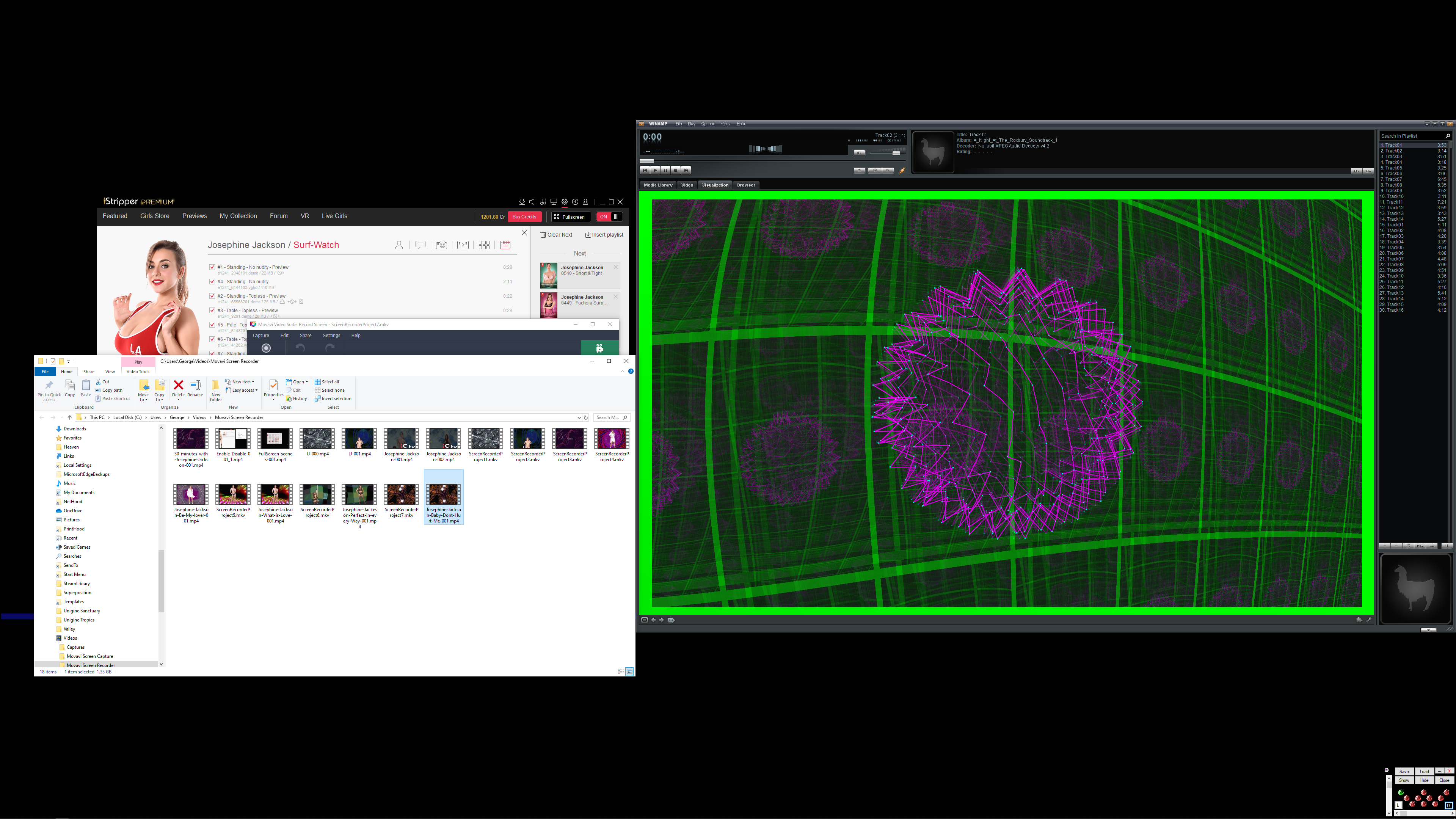Switch to Winamp's Media Library tab
Image resolution: width=1456 pixels, height=819 pixels.
coord(658,185)
